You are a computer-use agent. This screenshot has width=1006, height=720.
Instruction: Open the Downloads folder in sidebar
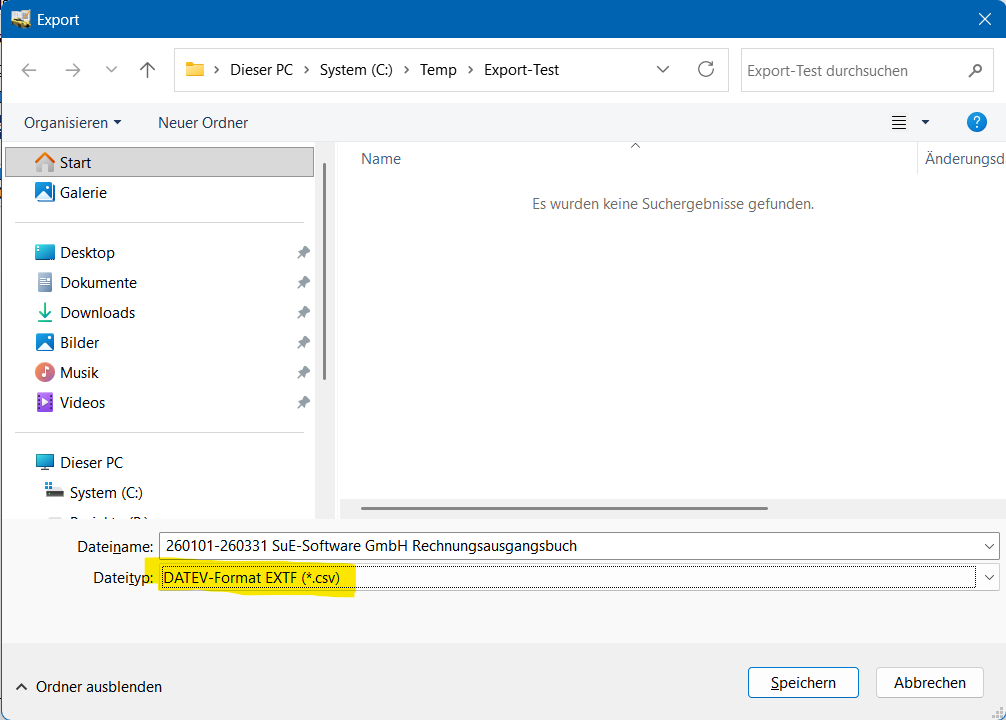point(97,313)
